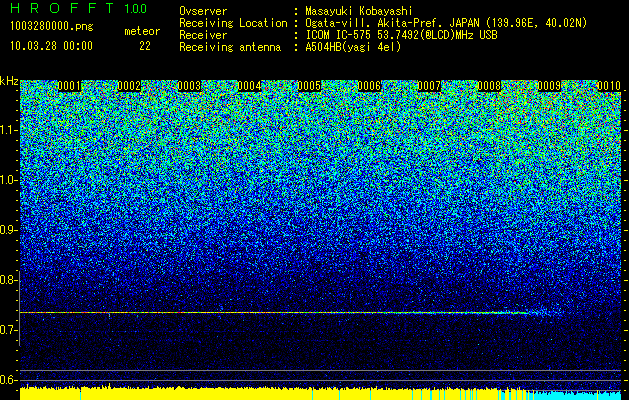Click the 0.7 frequency axis label

[9, 330]
